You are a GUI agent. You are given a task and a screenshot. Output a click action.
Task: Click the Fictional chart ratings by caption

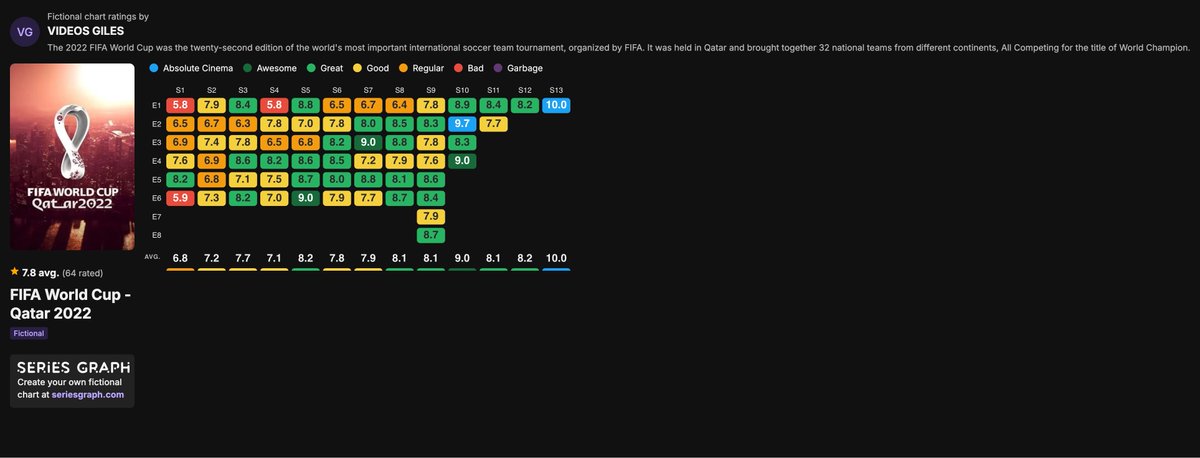pos(97,17)
